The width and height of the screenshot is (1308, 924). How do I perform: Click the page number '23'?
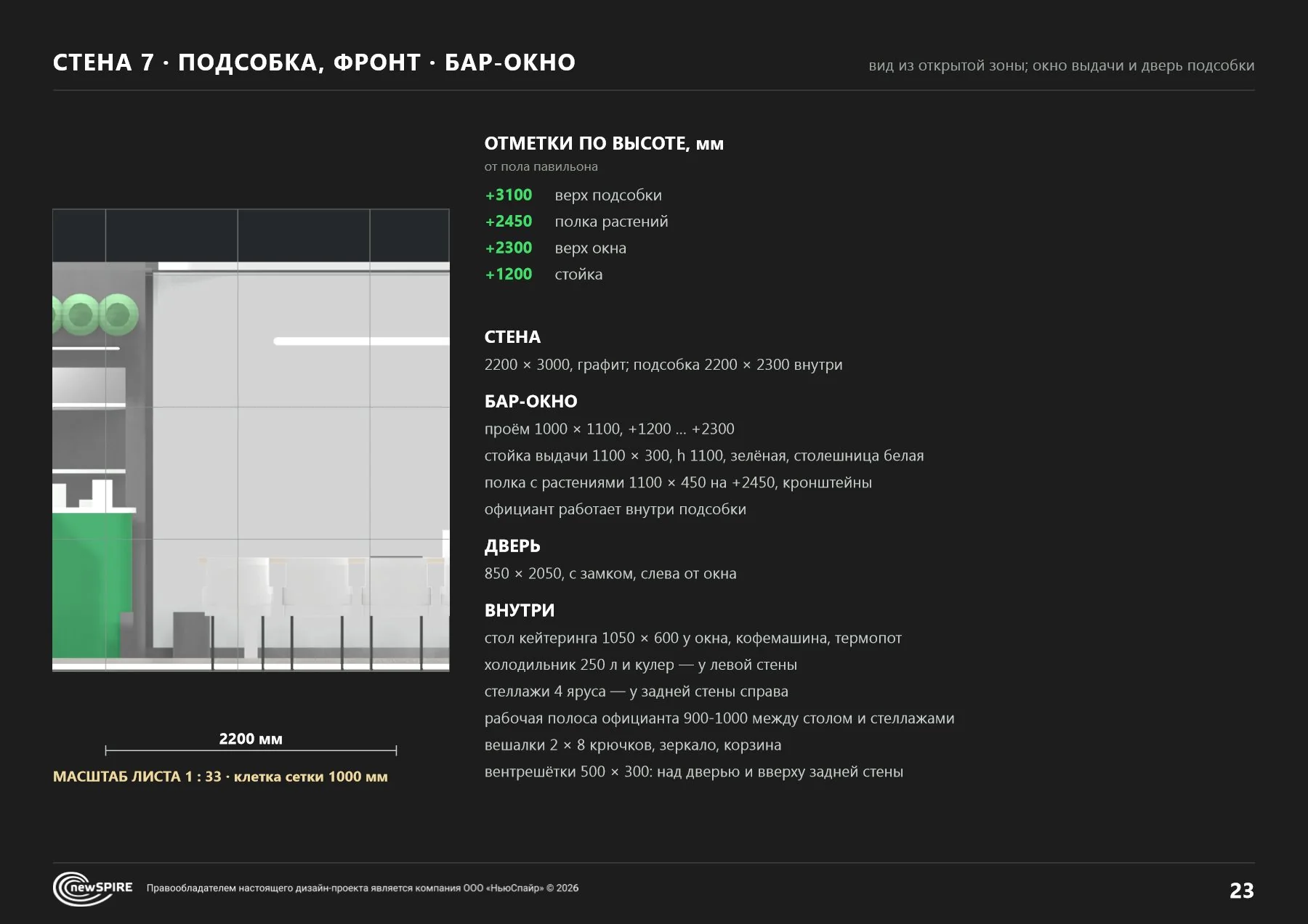pyautogui.click(x=1242, y=891)
